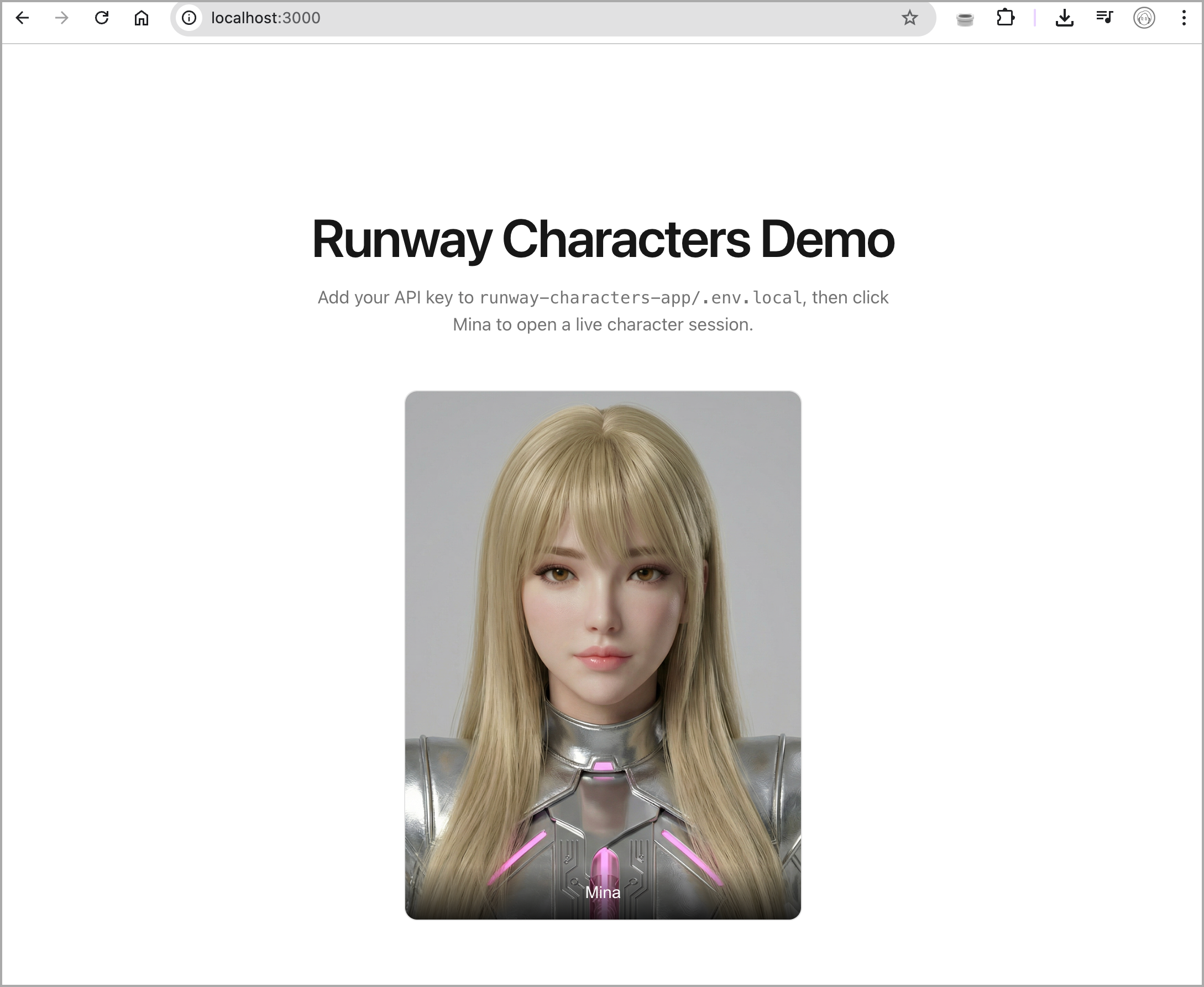Open the media controls music icon
The height and width of the screenshot is (987, 1204).
[x=1104, y=18]
